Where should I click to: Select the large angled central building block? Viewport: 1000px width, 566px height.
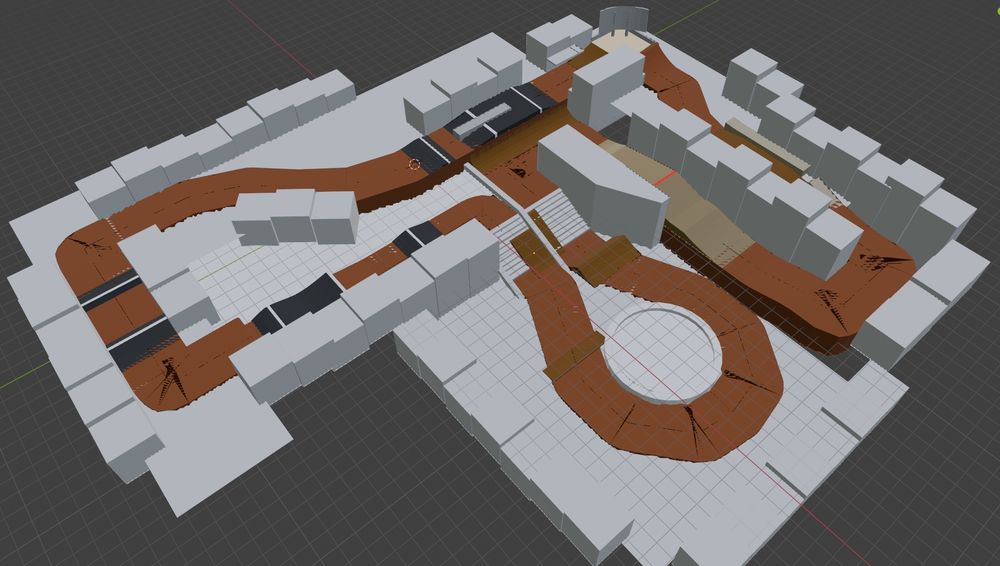(x=603, y=184)
